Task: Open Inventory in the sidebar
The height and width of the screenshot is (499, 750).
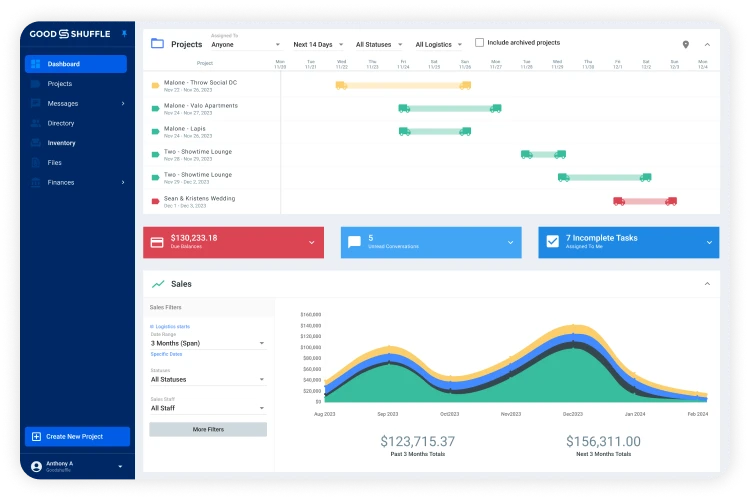Action: pyautogui.click(x=61, y=143)
